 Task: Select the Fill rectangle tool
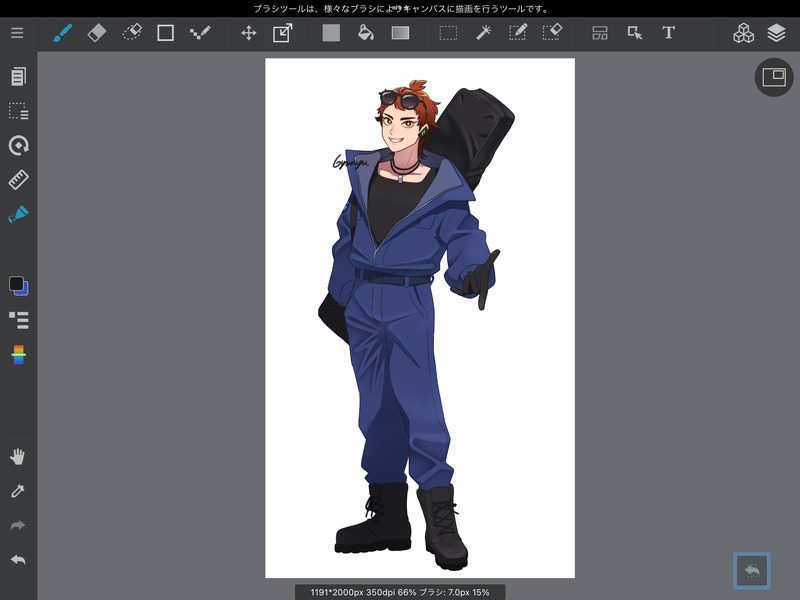(x=331, y=33)
